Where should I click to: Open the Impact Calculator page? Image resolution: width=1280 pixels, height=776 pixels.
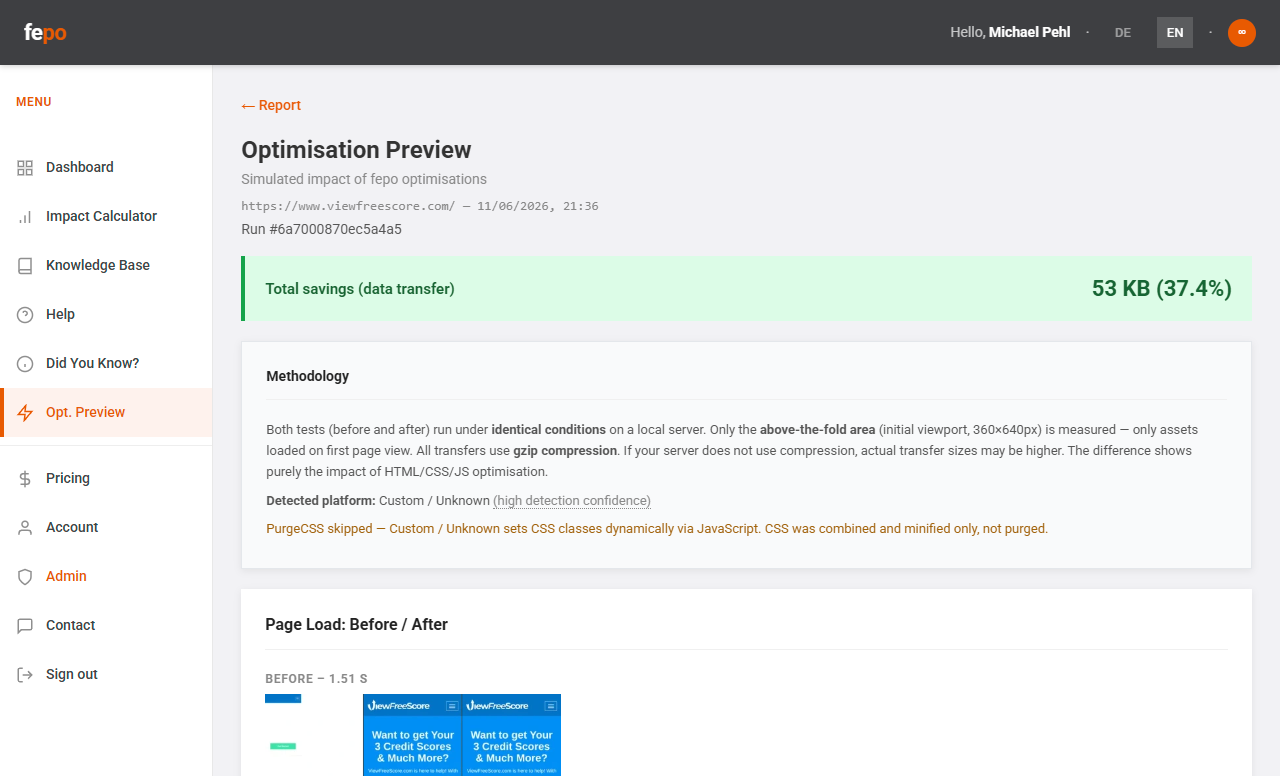(106, 216)
